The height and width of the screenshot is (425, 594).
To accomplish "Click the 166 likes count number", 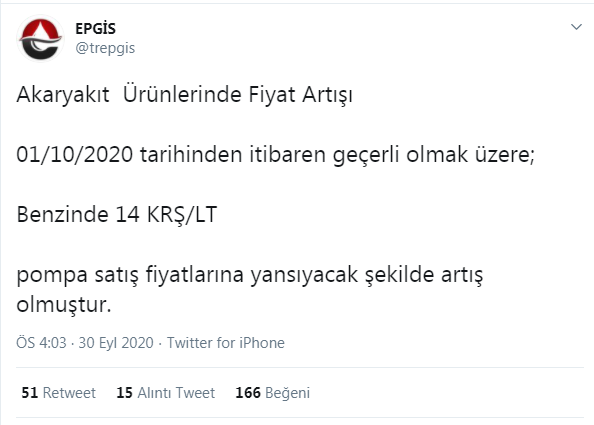I will [248, 393].
